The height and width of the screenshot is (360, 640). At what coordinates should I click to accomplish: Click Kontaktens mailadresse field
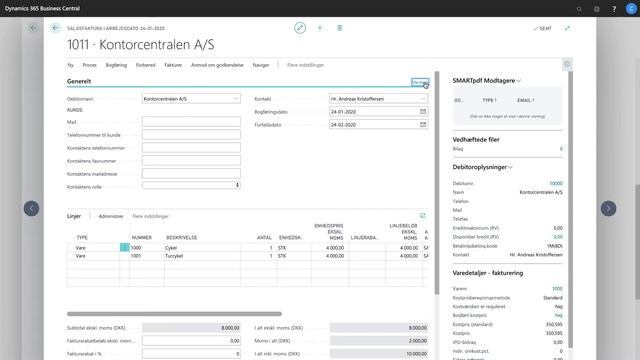(191, 174)
